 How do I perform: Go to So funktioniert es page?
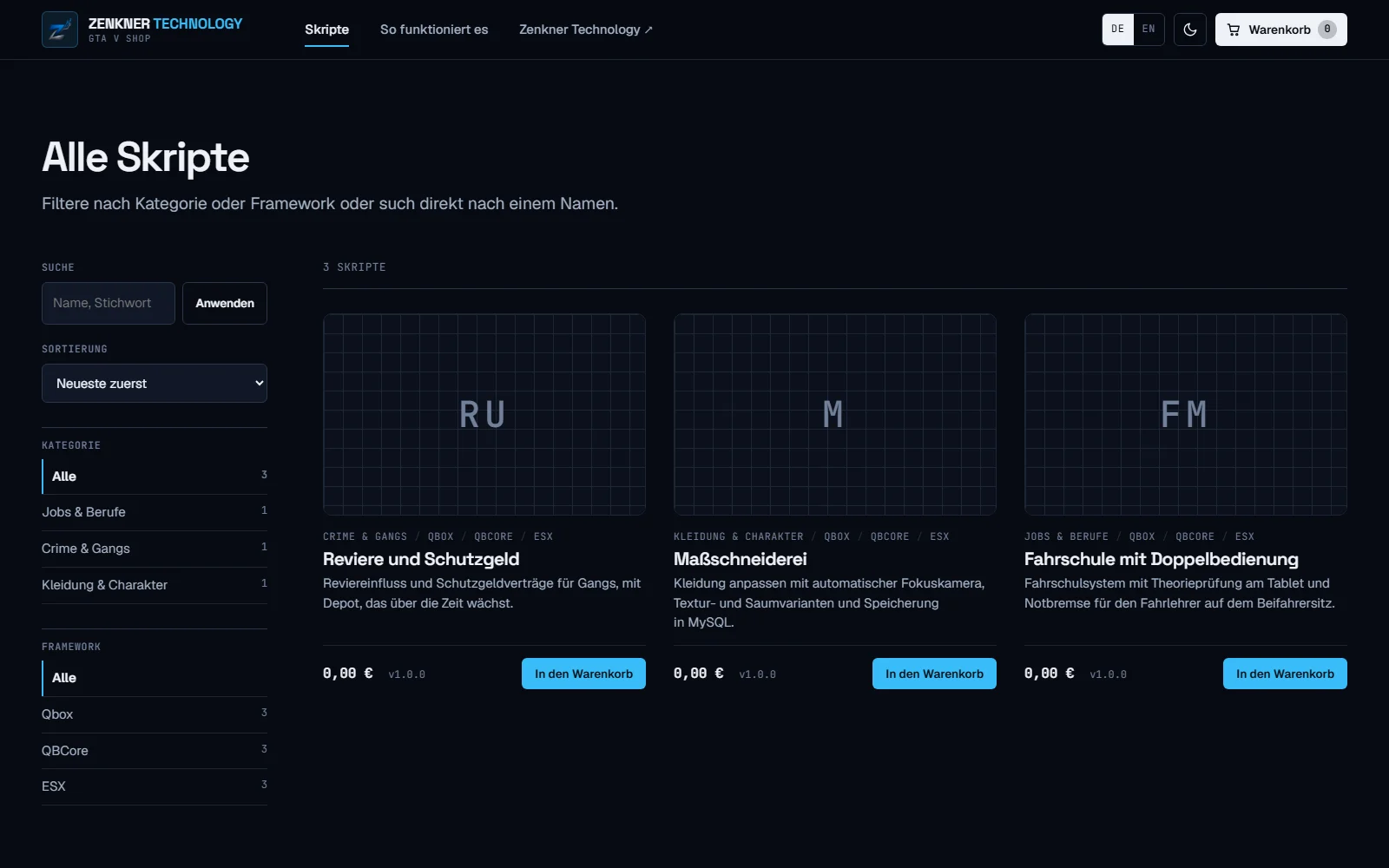click(x=434, y=30)
